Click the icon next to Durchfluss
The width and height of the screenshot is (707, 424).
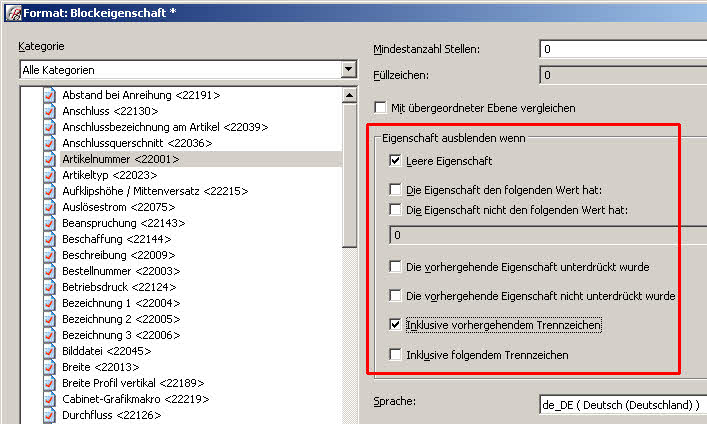pyautogui.click(x=50, y=415)
